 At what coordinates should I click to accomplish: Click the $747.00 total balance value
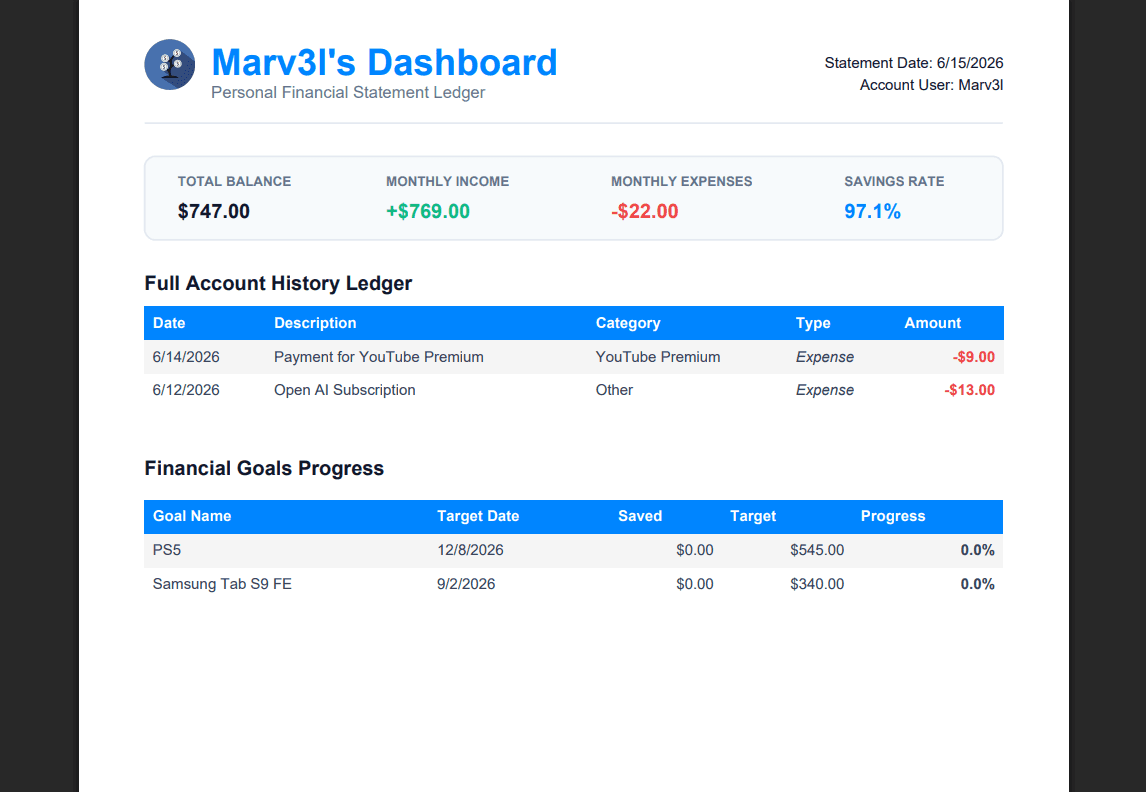pyautogui.click(x=214, y=211)
